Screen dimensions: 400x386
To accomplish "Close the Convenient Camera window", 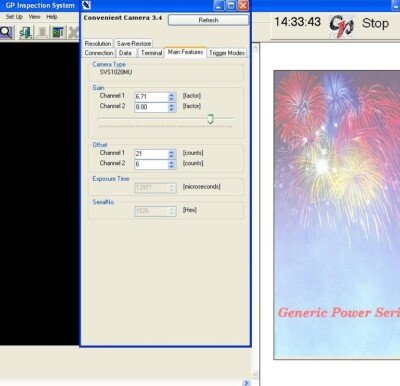I will [x=243, y=5].
